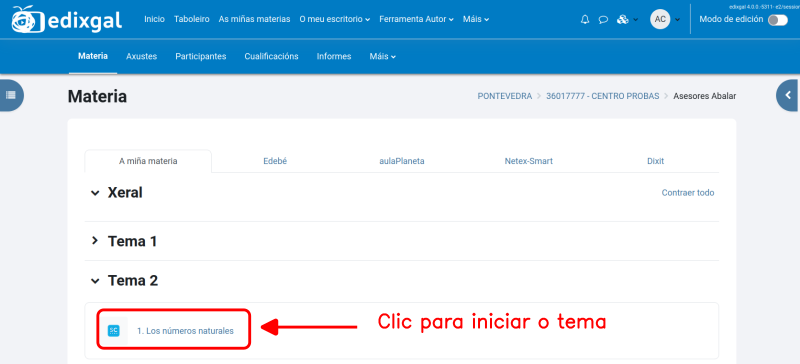Open the course index drawer icon
This screenshot has width=800, height=364.
coord(11,95)
